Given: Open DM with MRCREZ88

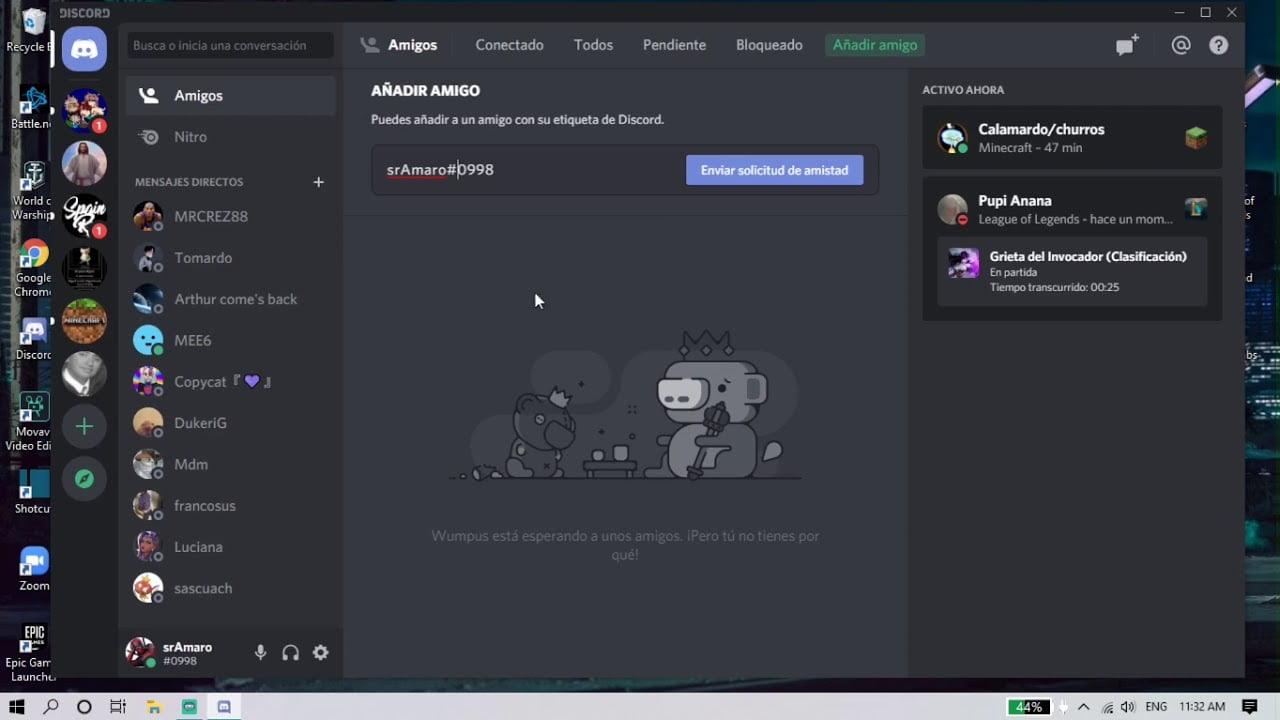Looking at the screenshot, I should click(x=230, y=216).
